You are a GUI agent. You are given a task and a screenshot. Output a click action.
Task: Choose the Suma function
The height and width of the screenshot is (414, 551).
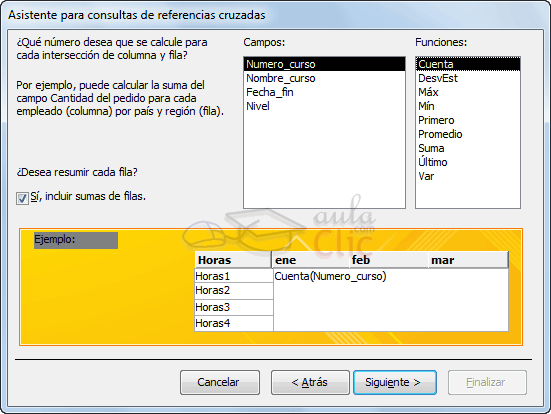(468, 148)
